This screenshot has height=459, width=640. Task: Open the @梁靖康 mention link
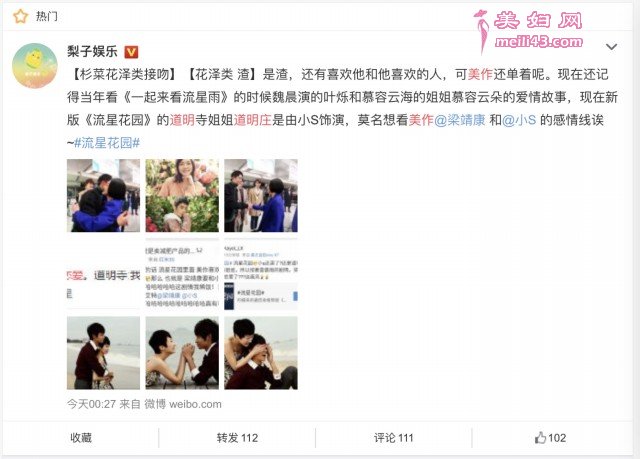coord(460,120)
